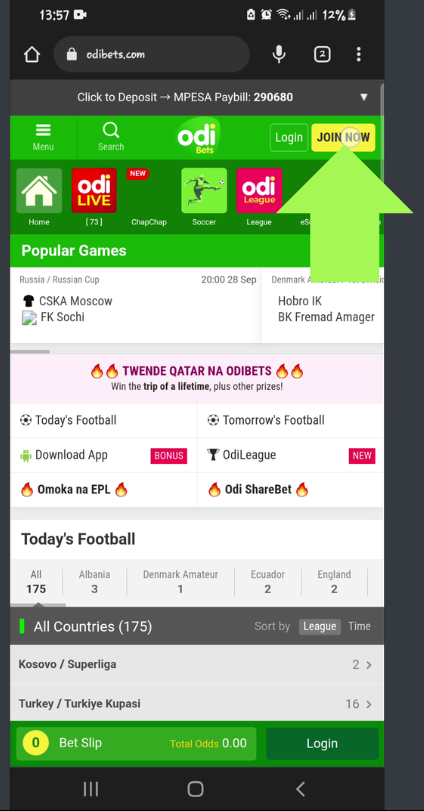Open the Home house icon
Image resolution: width=424 pixels, height=811 pixels.
(x=39, y=190)
